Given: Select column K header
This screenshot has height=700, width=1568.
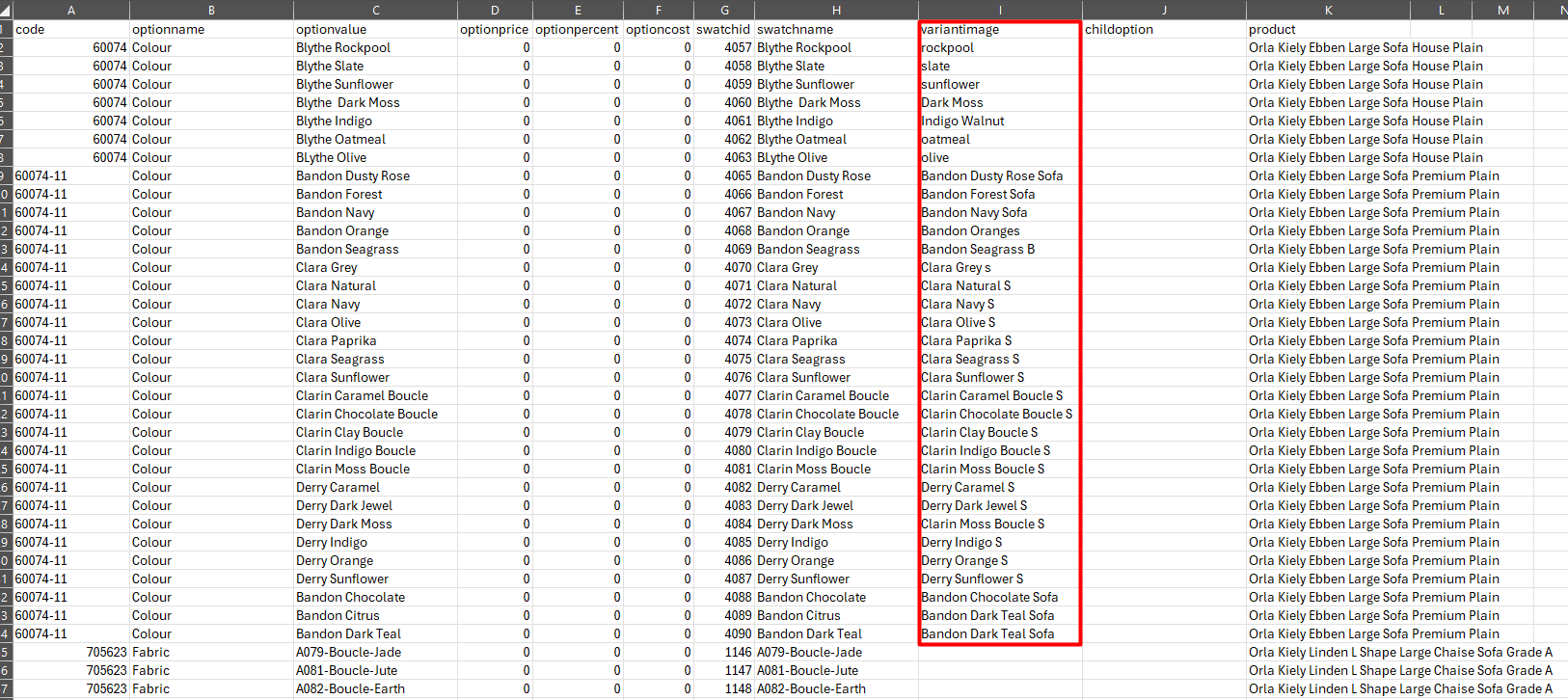Looking at the screenshot, I should (1328, 10).
